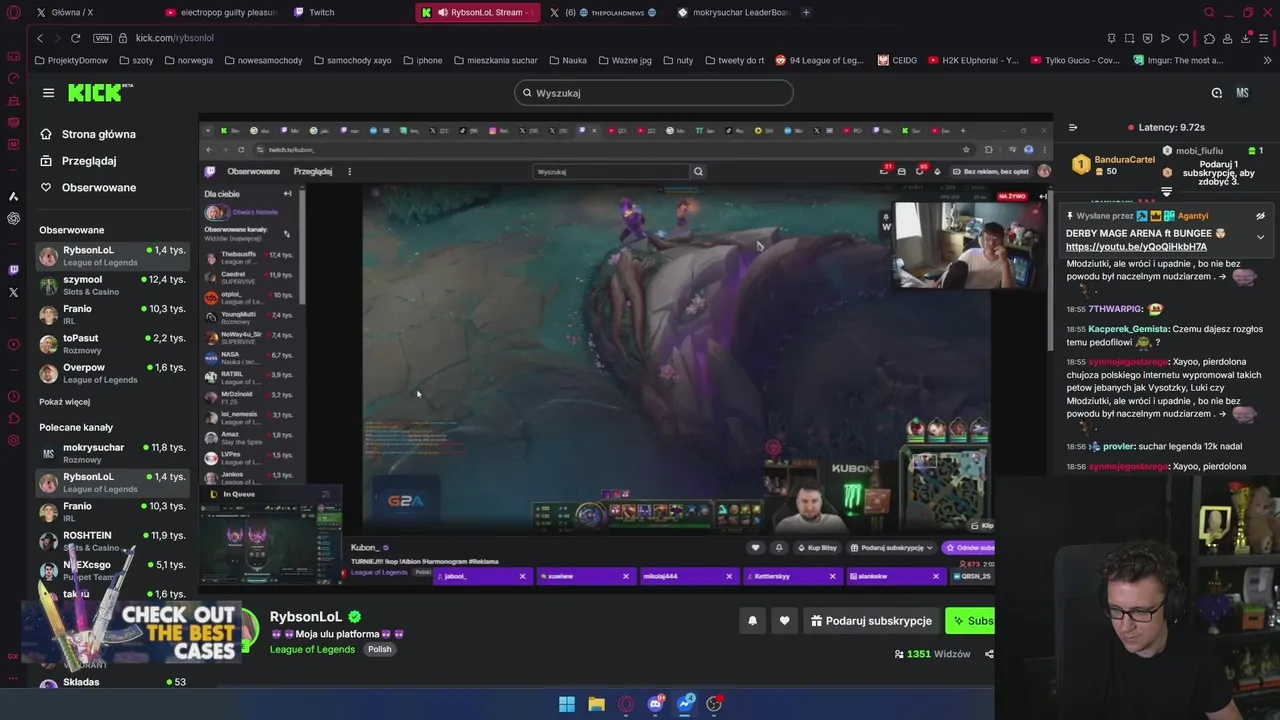Open Overpow channel in sidebar

(112, 373)
